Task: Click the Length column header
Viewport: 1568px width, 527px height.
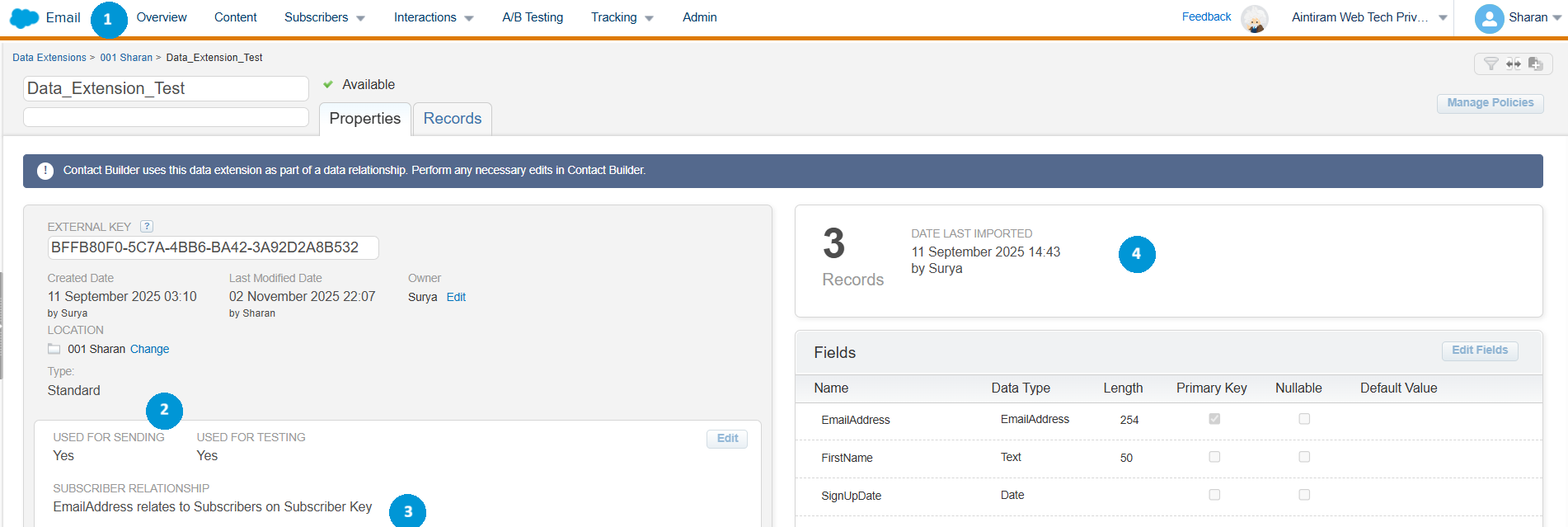Action: point(1123,388)
